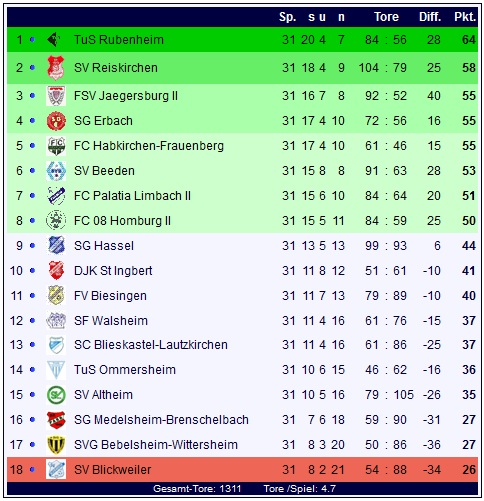Image resolution: width=484 pixels, height=501 pixels.
Task: Click the Tore column header
Action: tap(386, 17)
